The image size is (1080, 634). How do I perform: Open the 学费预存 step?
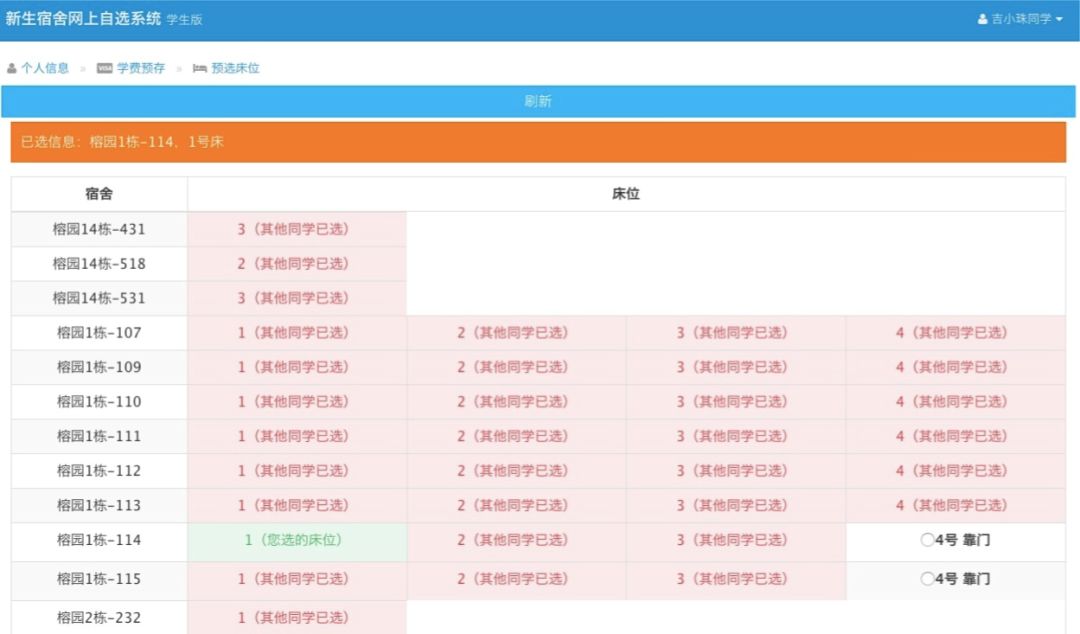141,68
